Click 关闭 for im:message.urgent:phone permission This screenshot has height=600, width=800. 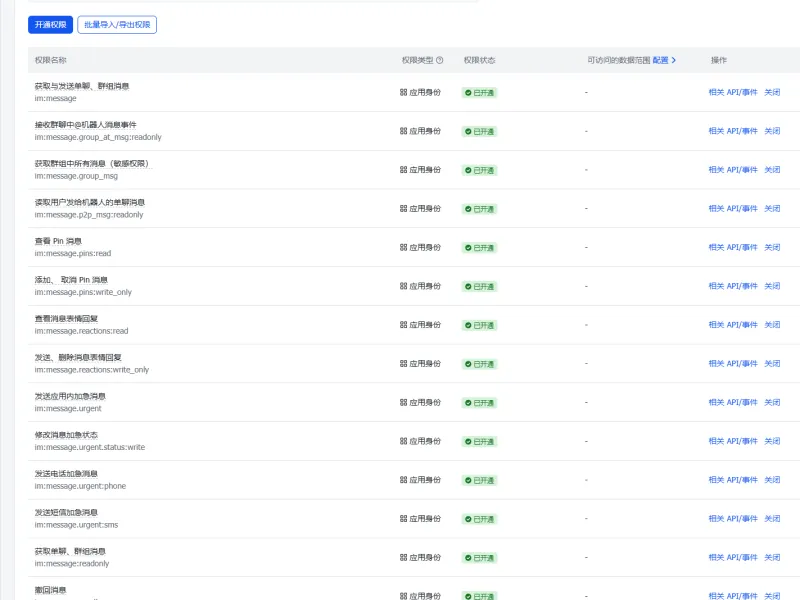[x=772, y=480]
